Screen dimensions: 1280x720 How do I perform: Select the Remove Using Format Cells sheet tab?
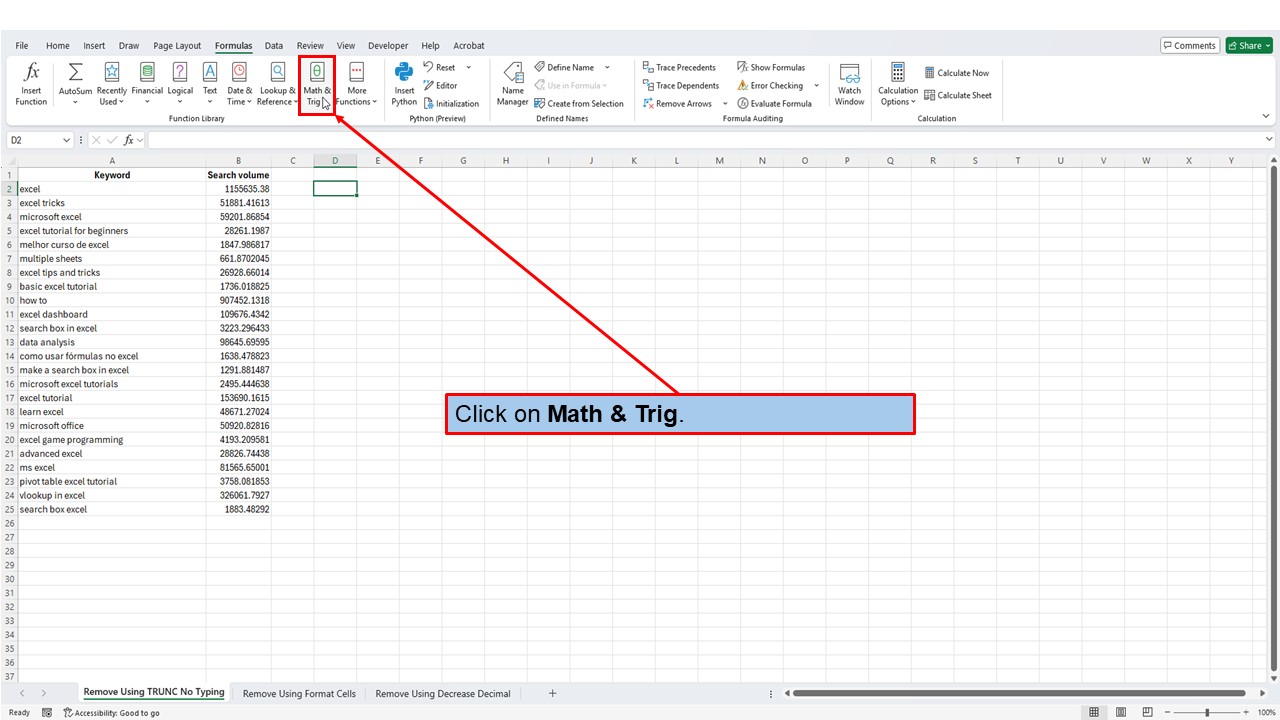(x=298, y=692)
